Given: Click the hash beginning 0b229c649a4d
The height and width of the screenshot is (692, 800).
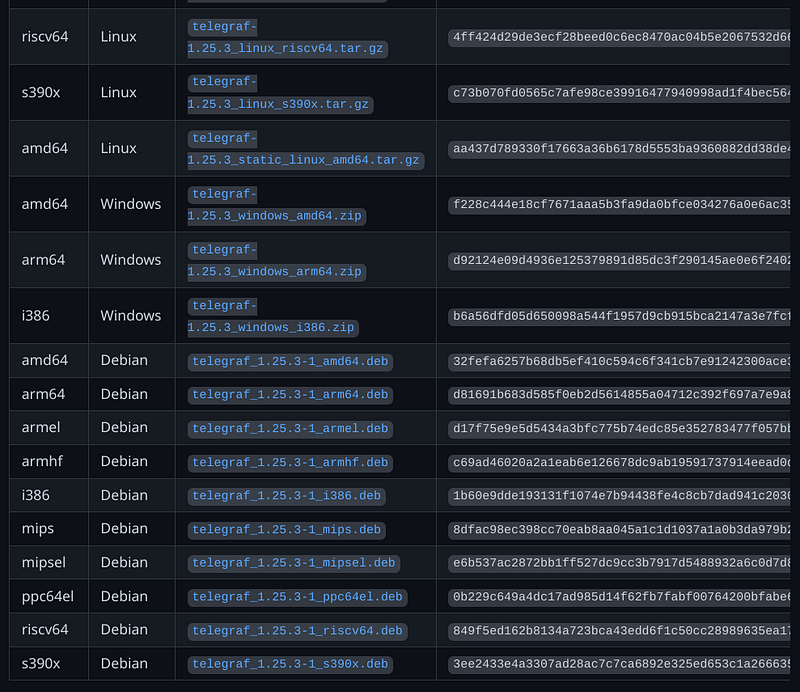Looking at the screenshot, I should coord(619,597).
